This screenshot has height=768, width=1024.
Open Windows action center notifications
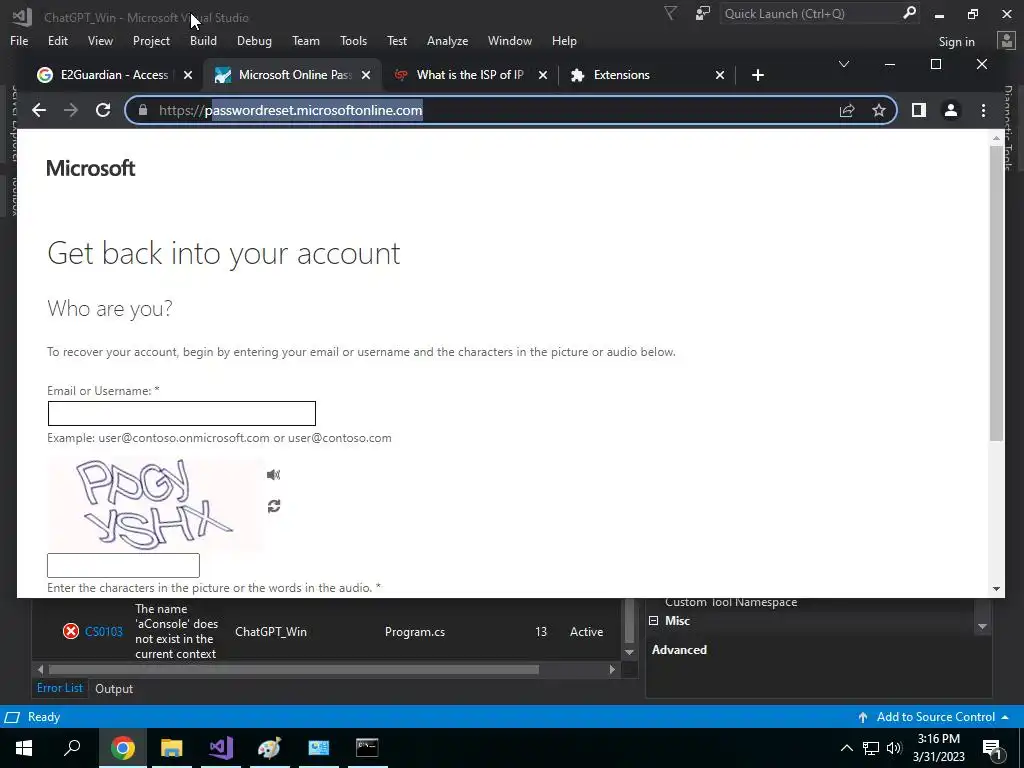pos(993,748)
